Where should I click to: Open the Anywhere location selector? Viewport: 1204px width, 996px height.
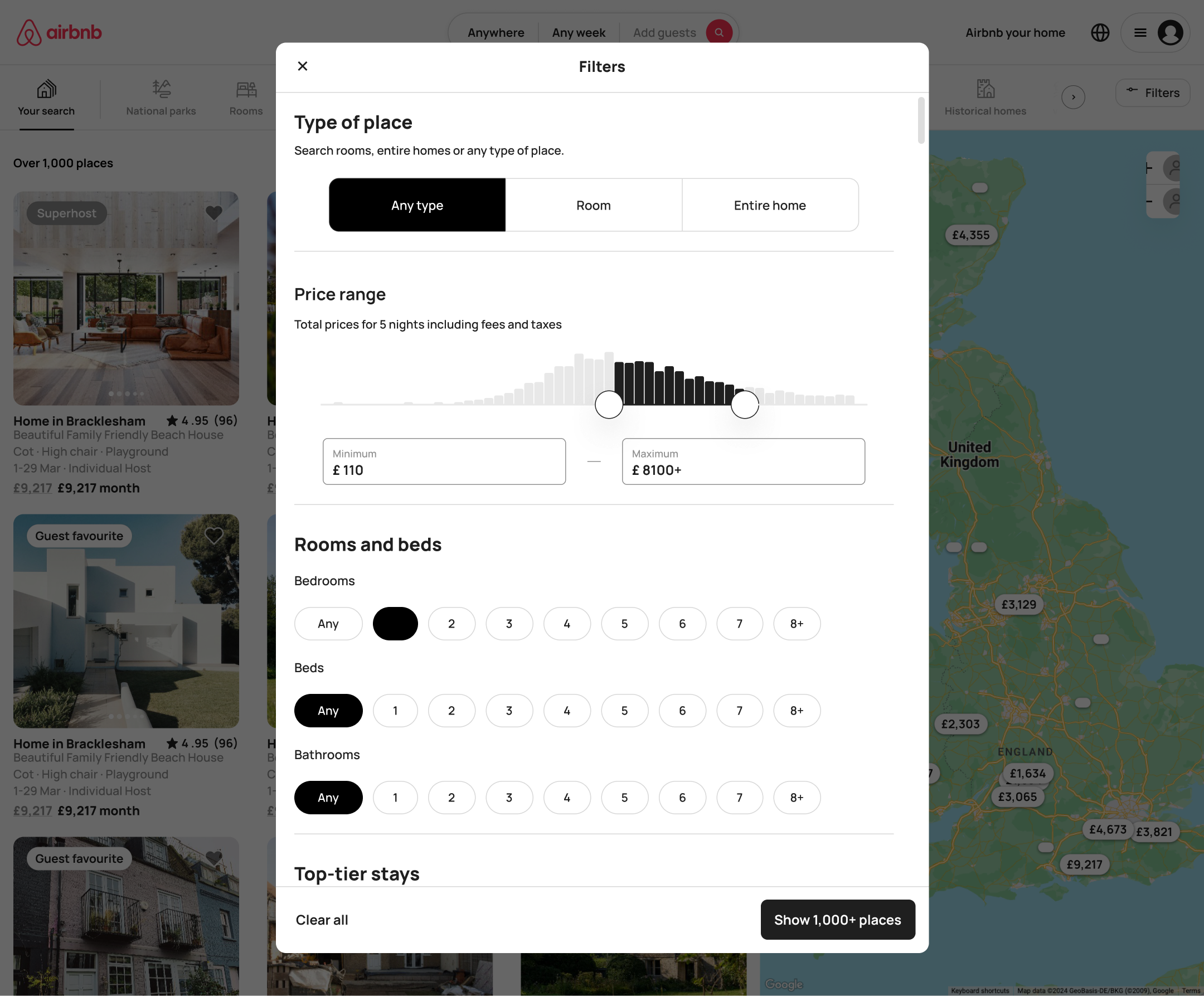click(496, 33)
